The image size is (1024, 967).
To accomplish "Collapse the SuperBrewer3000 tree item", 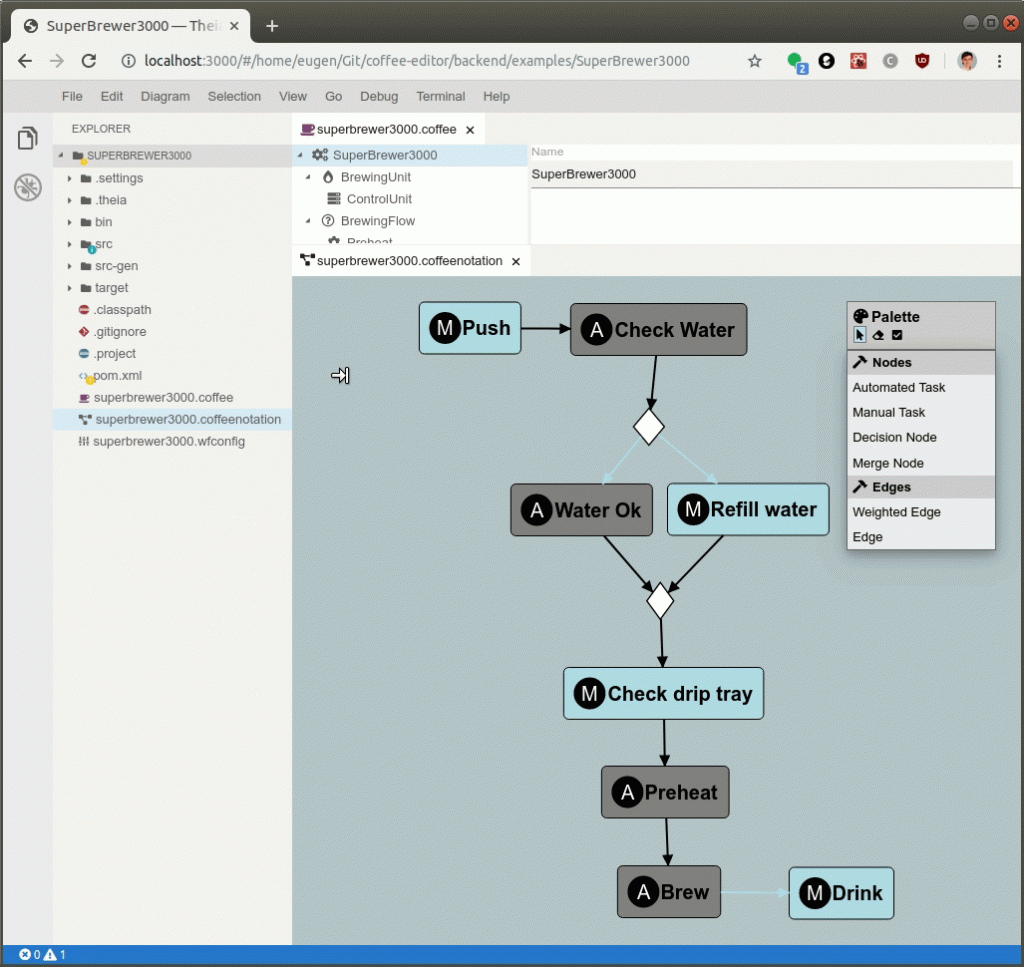I will pyautogui.click(x=298, y=155).
